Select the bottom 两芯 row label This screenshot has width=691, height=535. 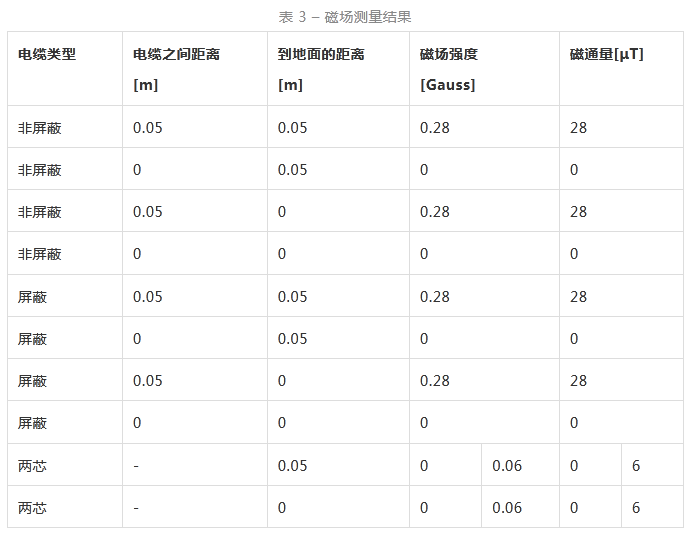33,508
